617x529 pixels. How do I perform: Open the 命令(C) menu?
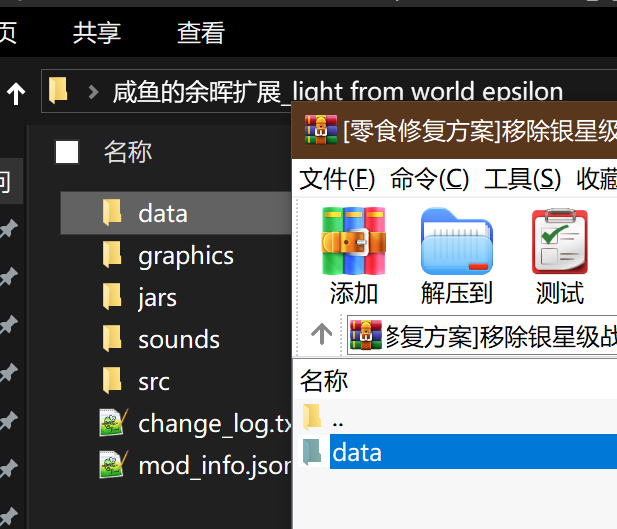pyautogui.click(x=429, y=179)
